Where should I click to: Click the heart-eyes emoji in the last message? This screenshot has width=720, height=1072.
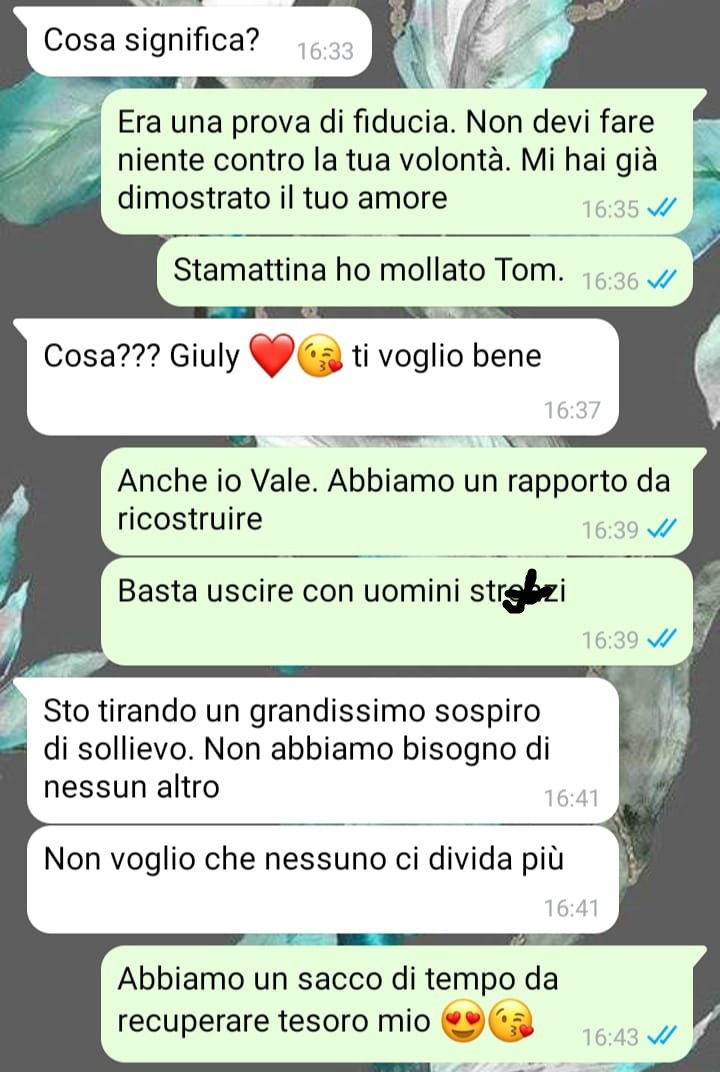[463, 1023]
